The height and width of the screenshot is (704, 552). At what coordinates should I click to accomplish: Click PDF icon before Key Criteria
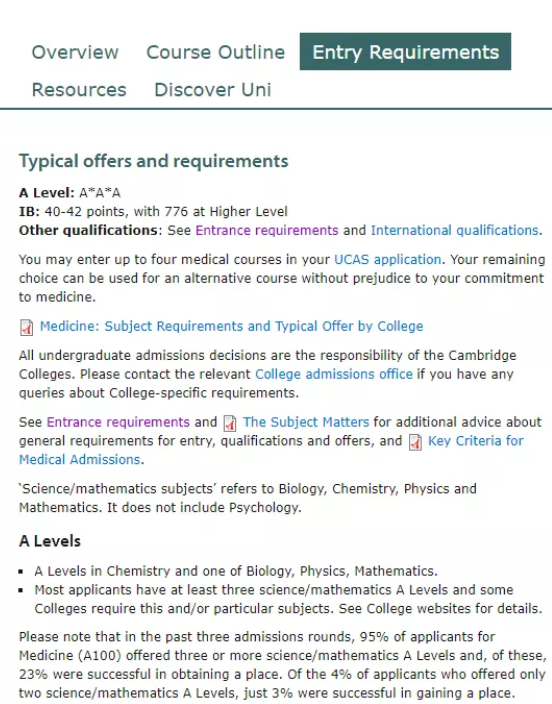[x=415, y=442]
